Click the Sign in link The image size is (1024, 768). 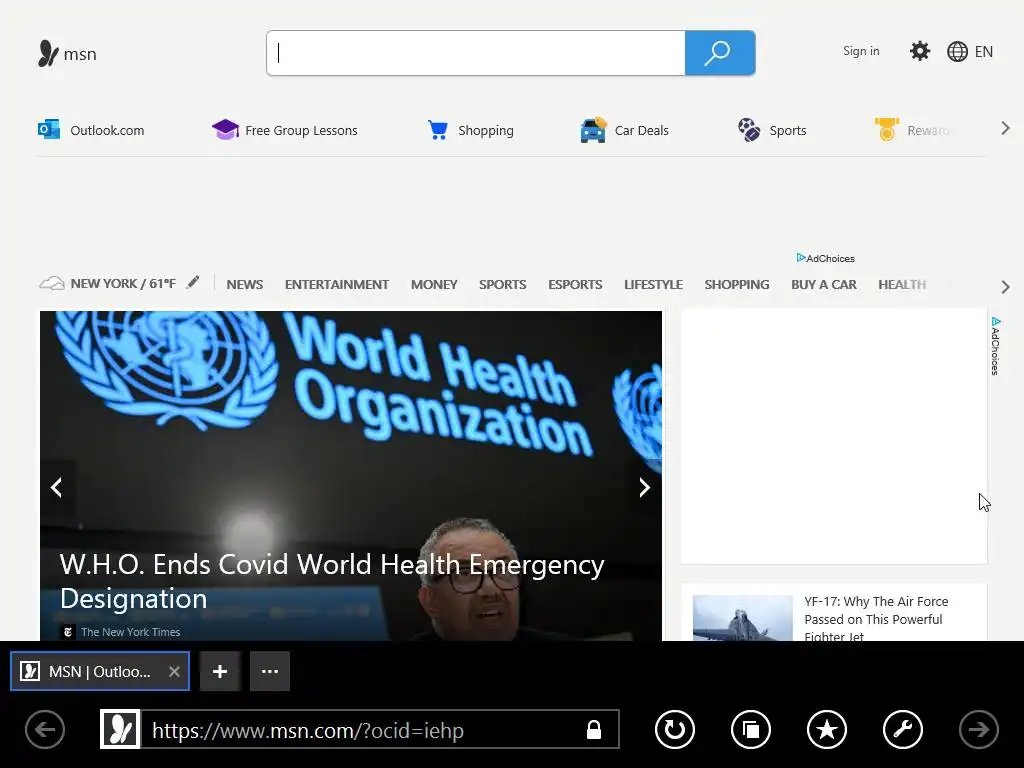861,51
